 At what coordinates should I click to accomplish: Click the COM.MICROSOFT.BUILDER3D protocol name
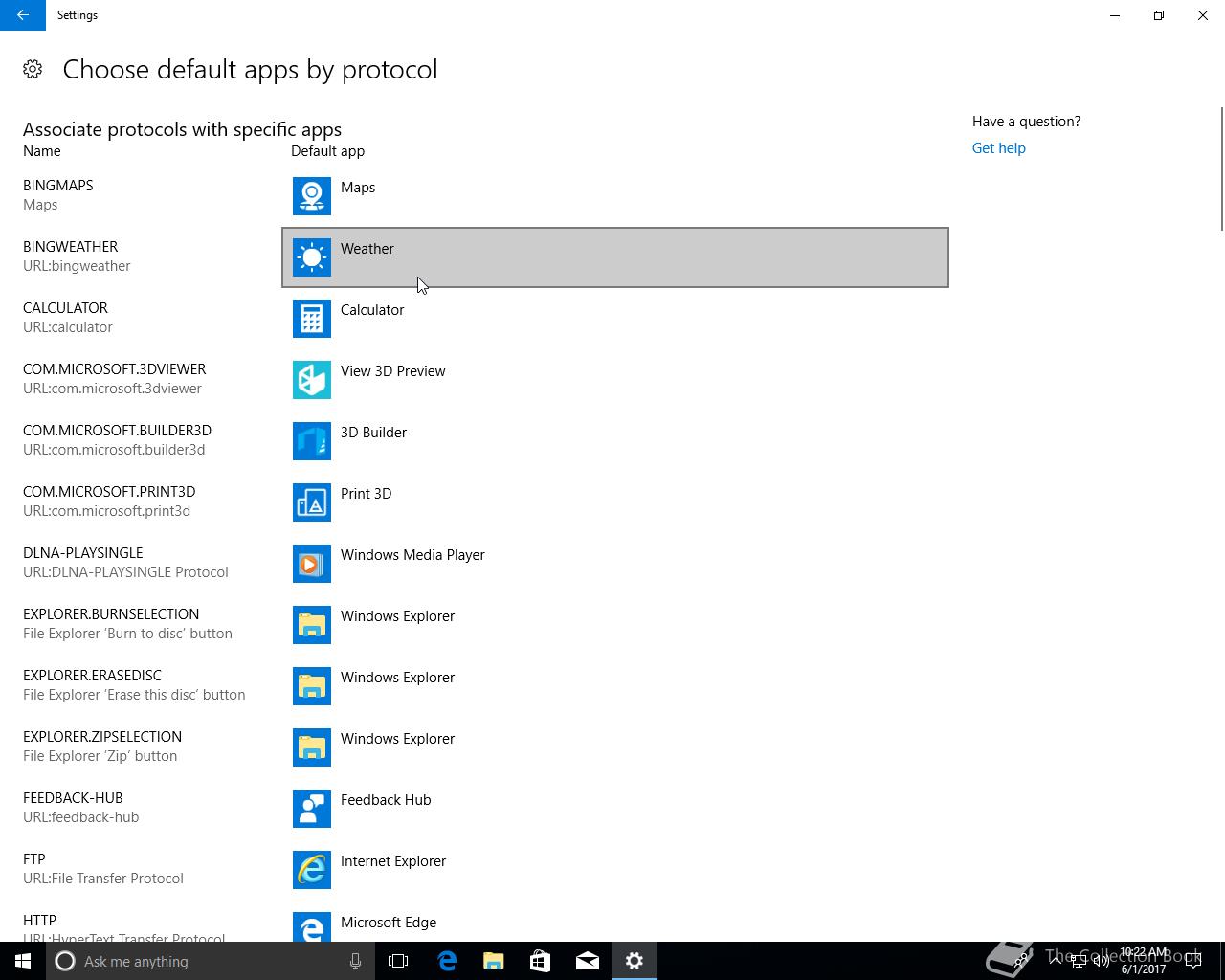point(117,431)
